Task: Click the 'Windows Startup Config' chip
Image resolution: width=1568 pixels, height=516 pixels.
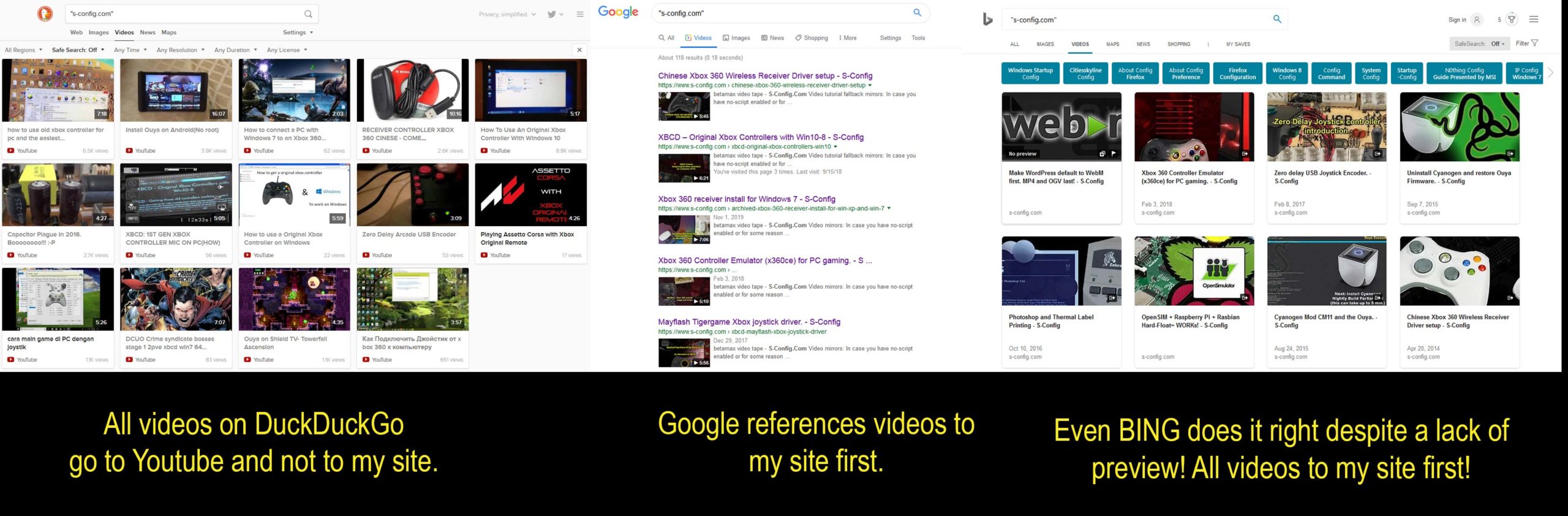Action: (1030, 74)
